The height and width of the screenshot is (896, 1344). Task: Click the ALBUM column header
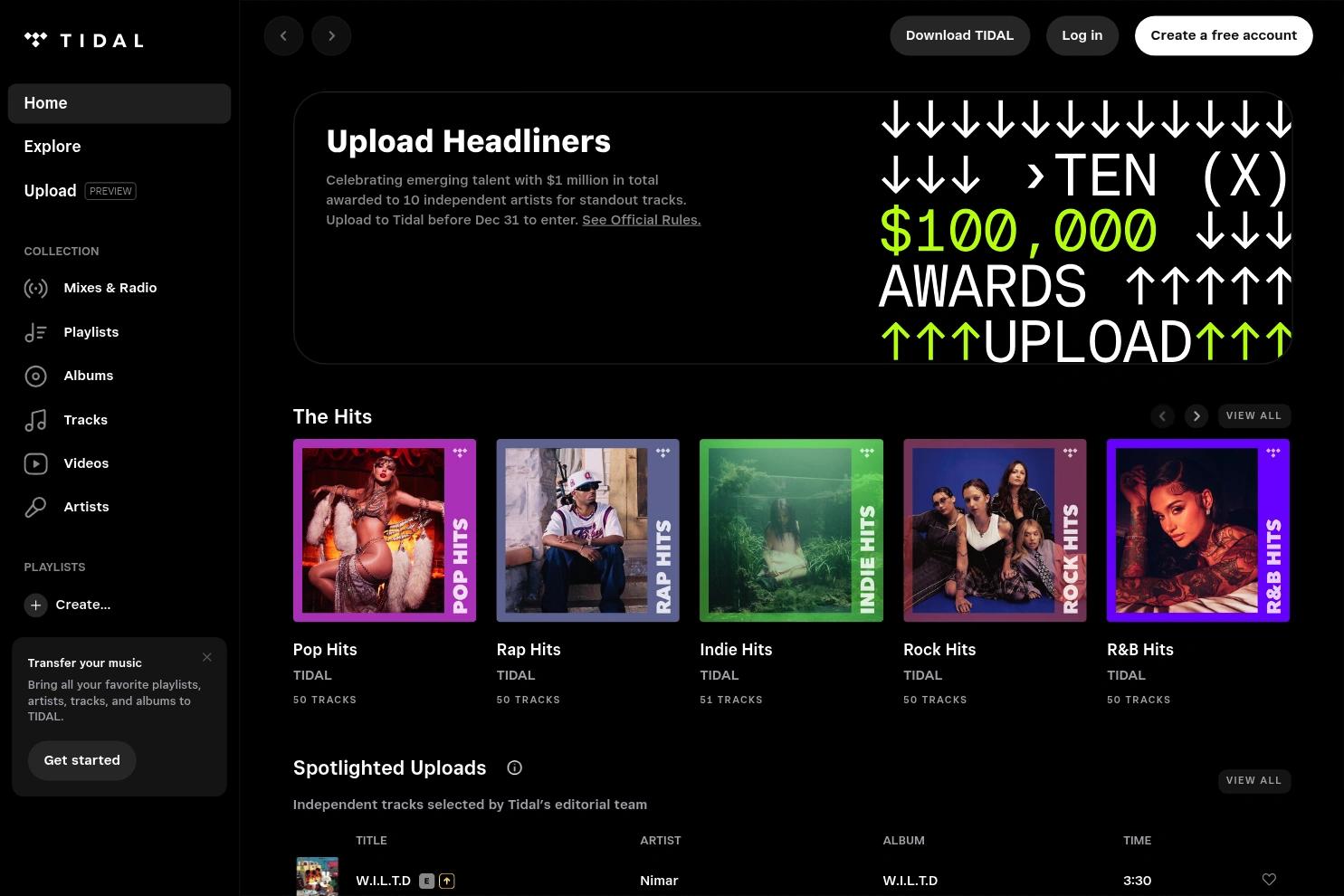904,841
